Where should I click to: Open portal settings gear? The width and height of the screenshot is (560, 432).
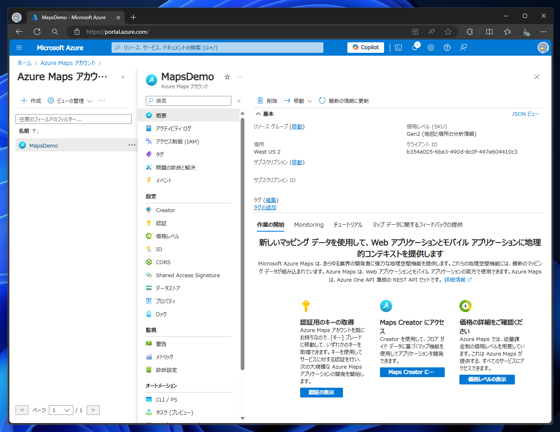pos(431,47)
